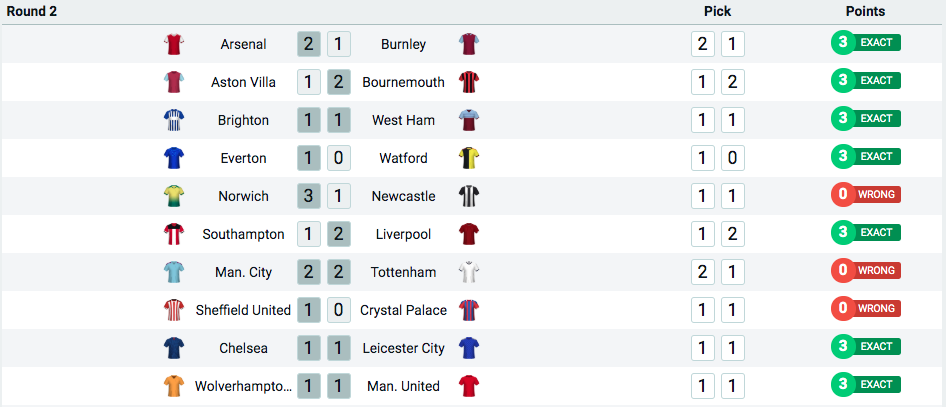Click the away pick box for Tottenham match

(x=733, y=272)
